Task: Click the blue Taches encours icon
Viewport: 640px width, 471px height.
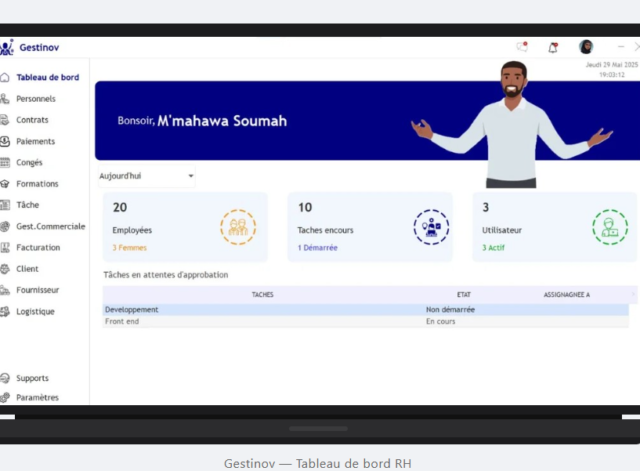Action: [x=431, y=227]
